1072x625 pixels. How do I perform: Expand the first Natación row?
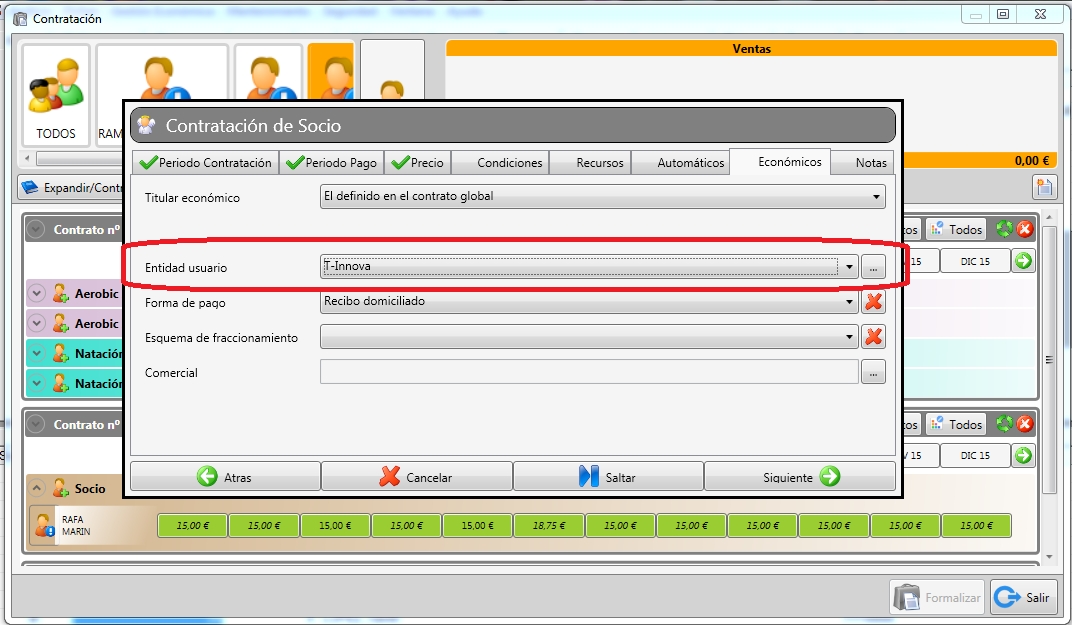click(36, 354)
